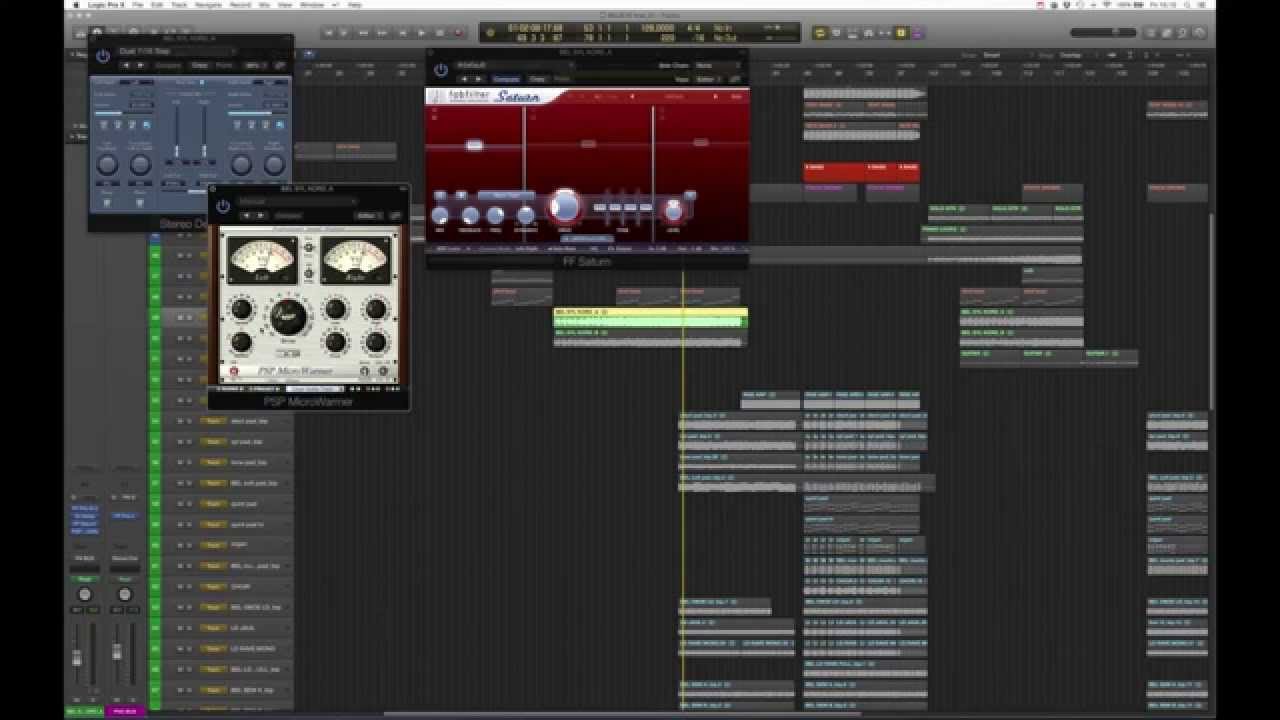Open the Loop Browser icon at top right
The height and width of the screenshot is (720, 1280).
1183,33
